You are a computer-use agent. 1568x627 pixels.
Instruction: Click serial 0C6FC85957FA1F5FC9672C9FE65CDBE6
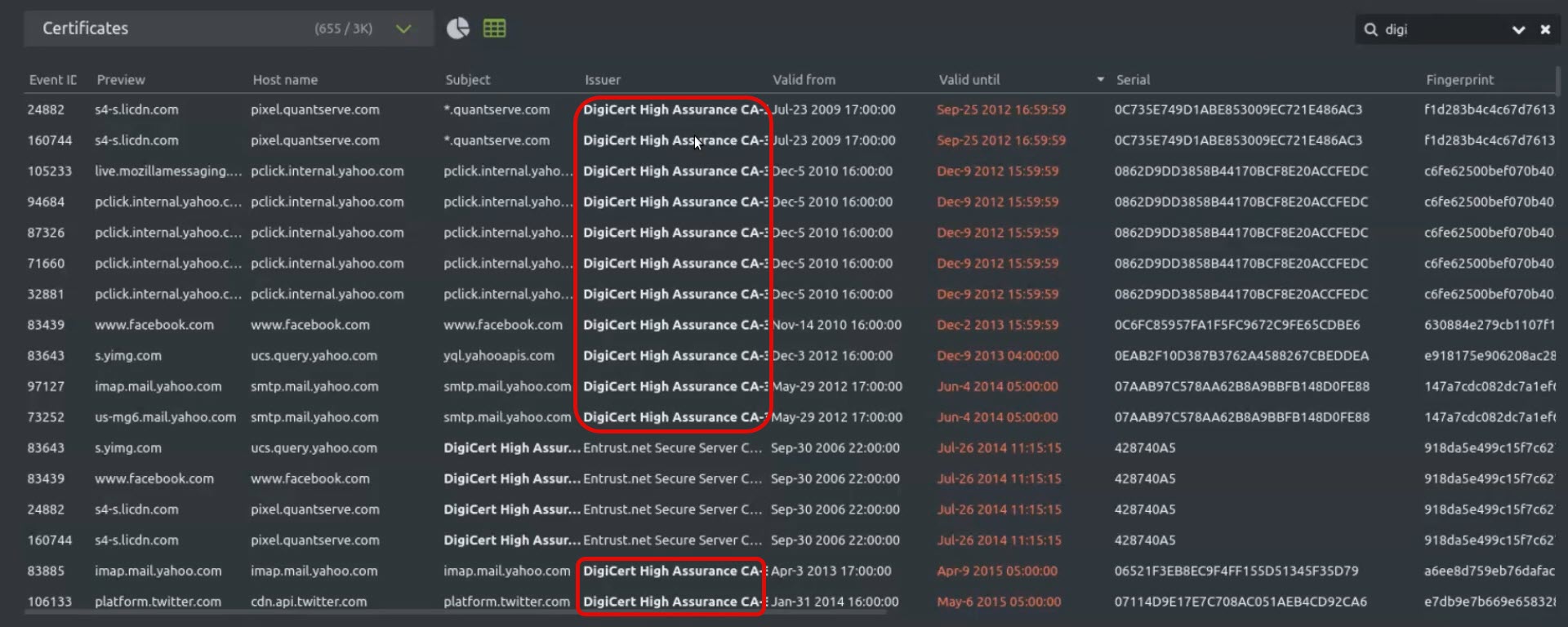click(x=1237, y=325)
